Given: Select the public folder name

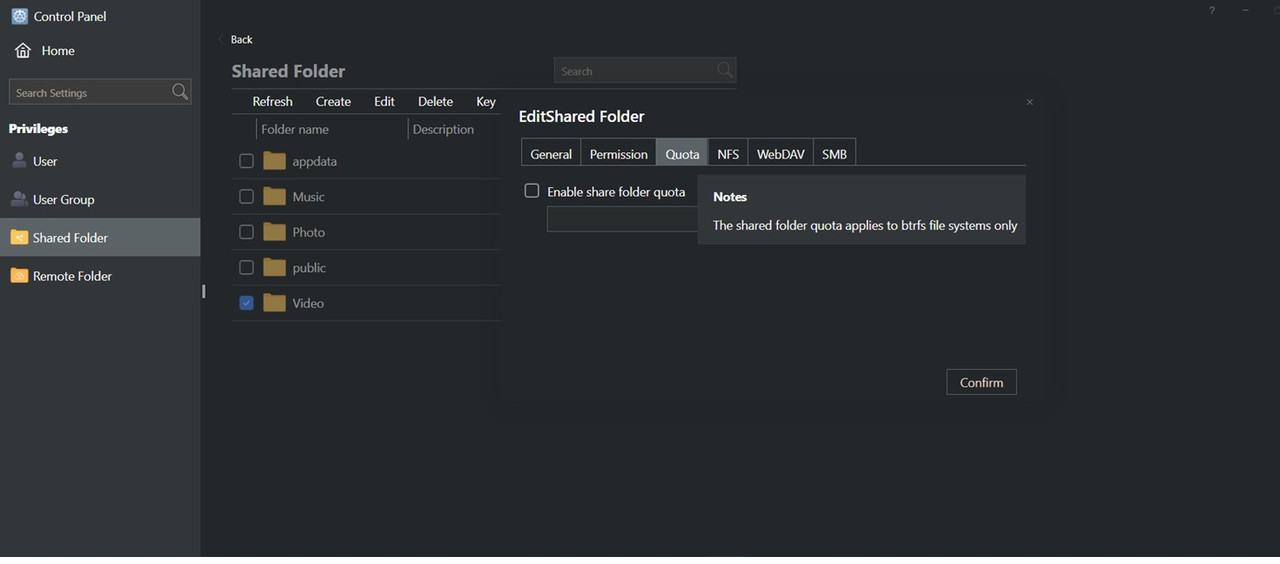Looking at the screenshot, I should [309, 268].
